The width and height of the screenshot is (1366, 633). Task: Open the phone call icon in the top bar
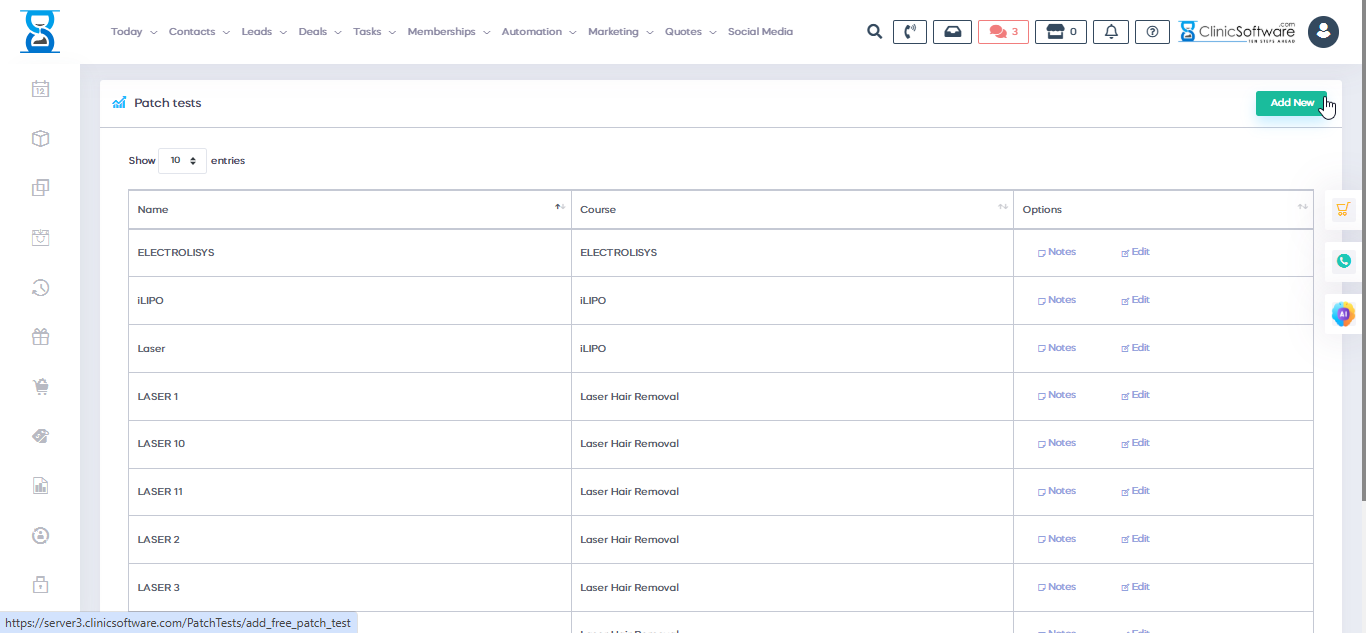click(x=909, y=31)
